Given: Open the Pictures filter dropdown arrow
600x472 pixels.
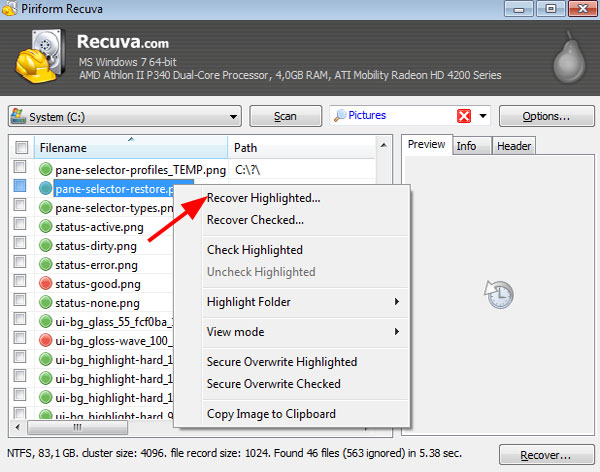Looking at the screenshot, I should [x=483, y=116].
